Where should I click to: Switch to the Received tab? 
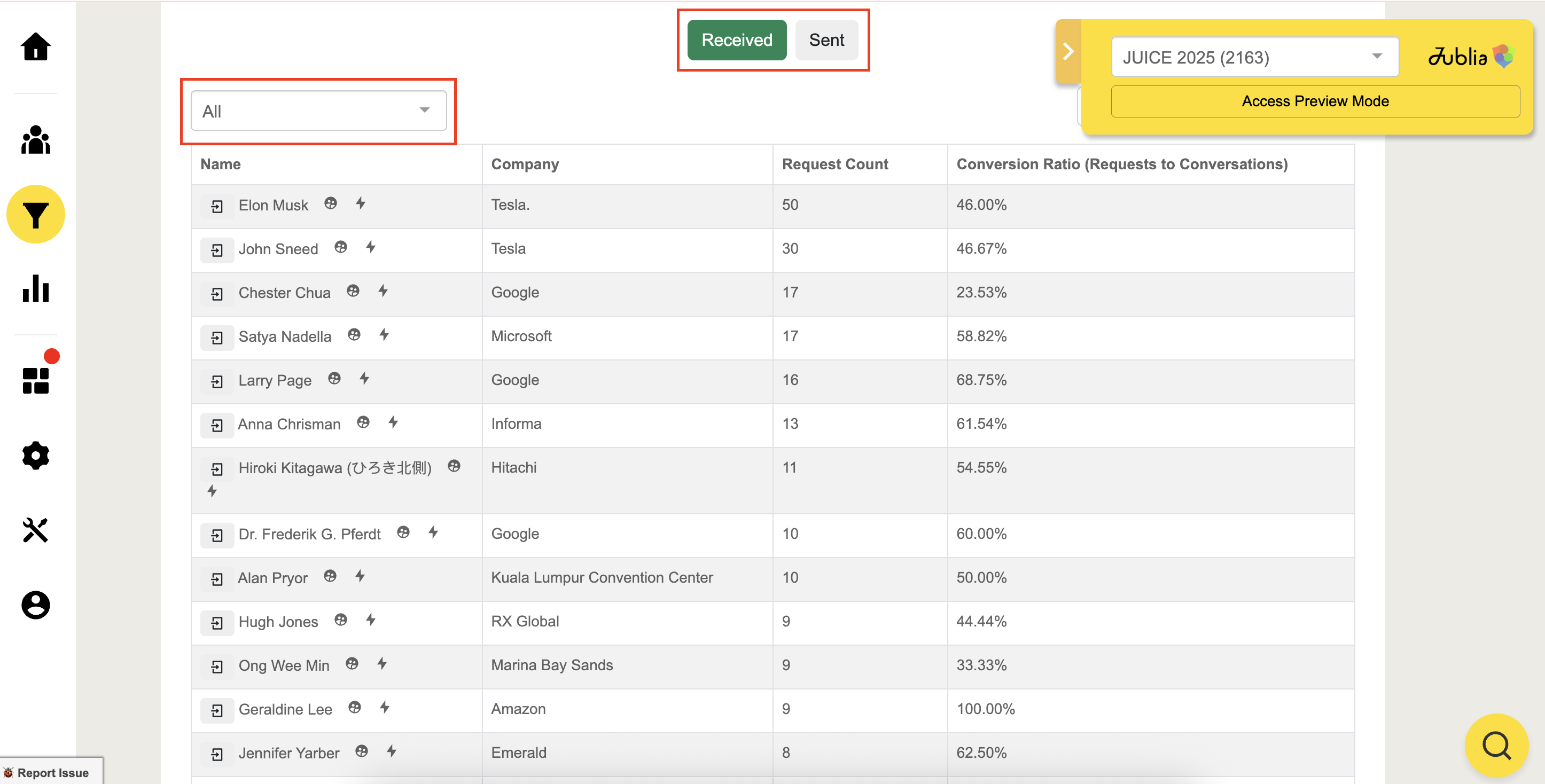[x=737, y=40]
